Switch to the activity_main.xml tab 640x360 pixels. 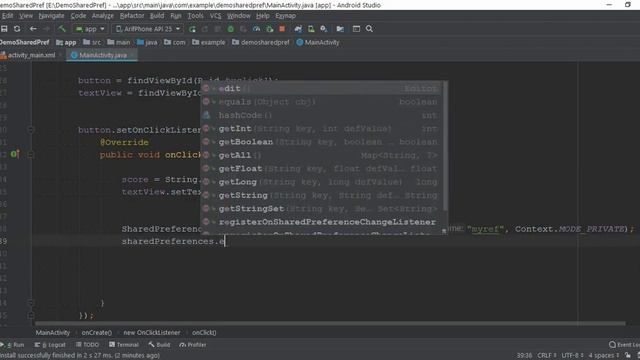31,55
